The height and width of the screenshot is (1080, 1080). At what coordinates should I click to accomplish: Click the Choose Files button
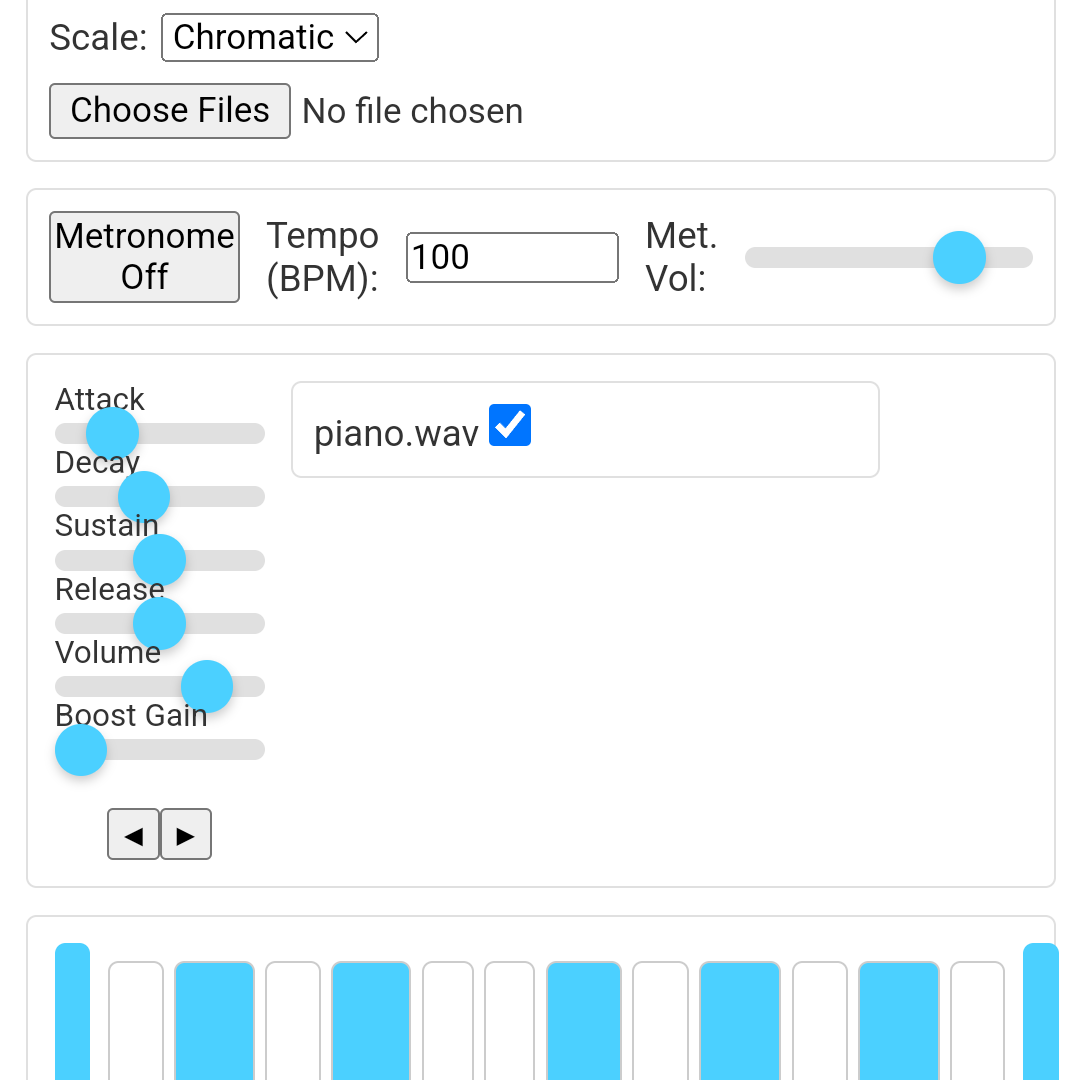tap(170, 110)
